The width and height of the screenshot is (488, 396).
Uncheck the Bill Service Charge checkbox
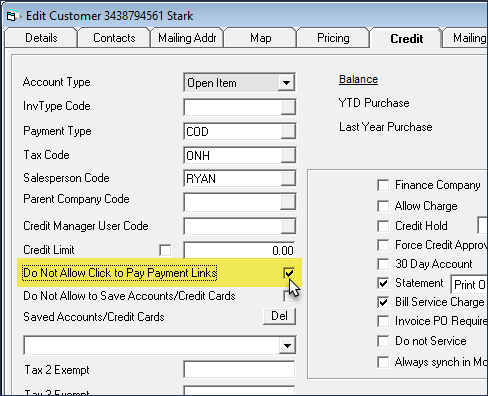[x=383, y=302]
